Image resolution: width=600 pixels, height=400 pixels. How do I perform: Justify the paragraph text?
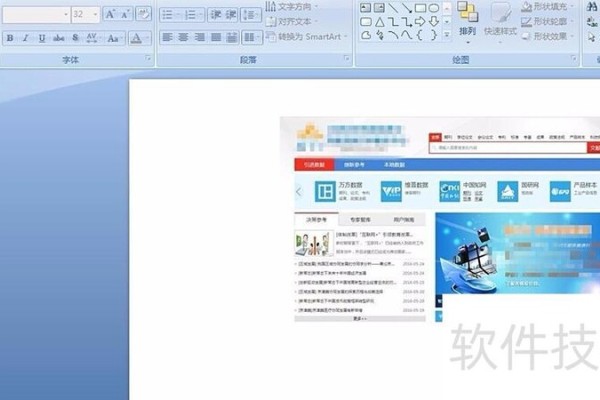coord(216,37)
